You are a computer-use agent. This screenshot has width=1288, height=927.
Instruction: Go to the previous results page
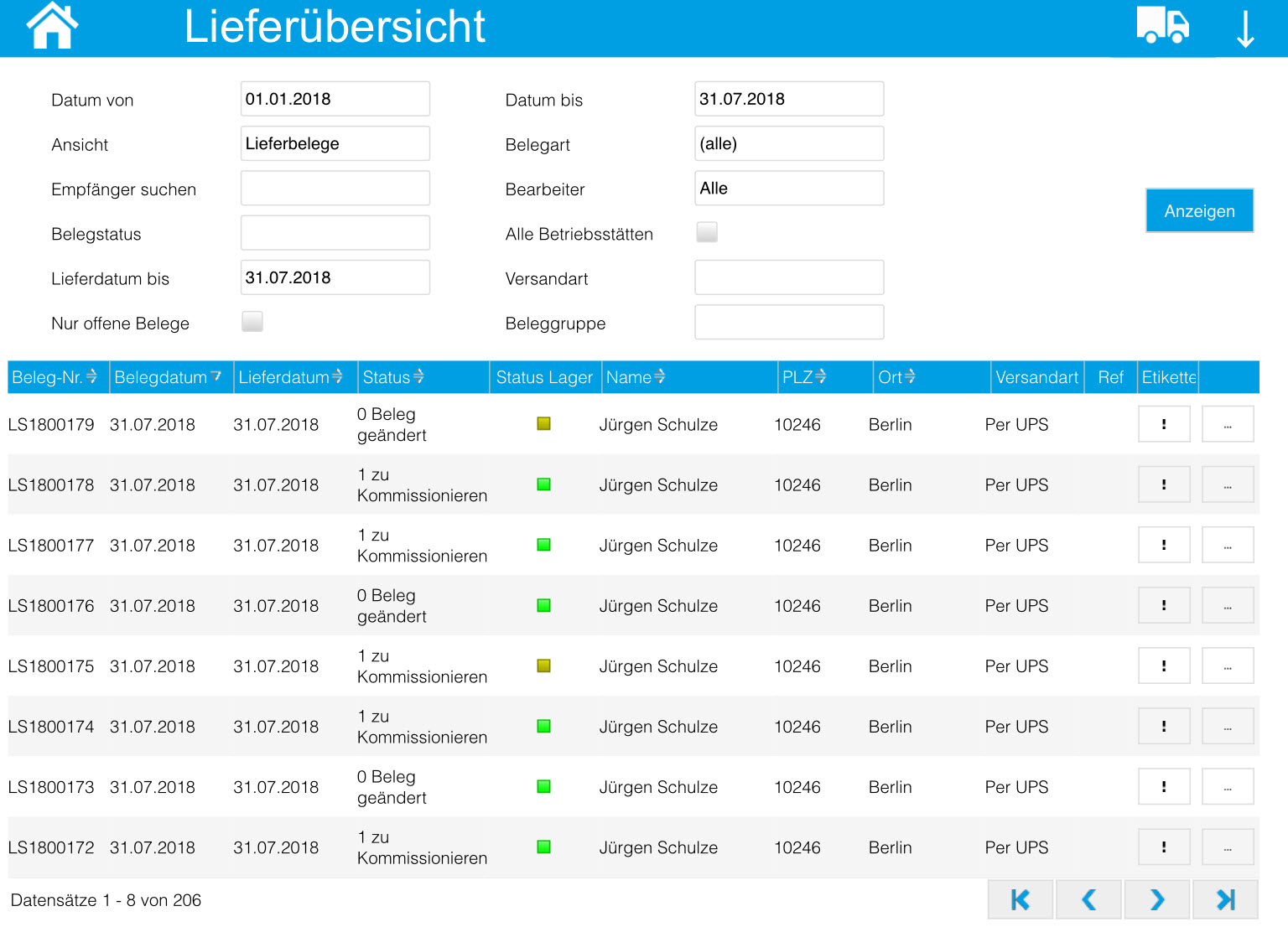1088,899
